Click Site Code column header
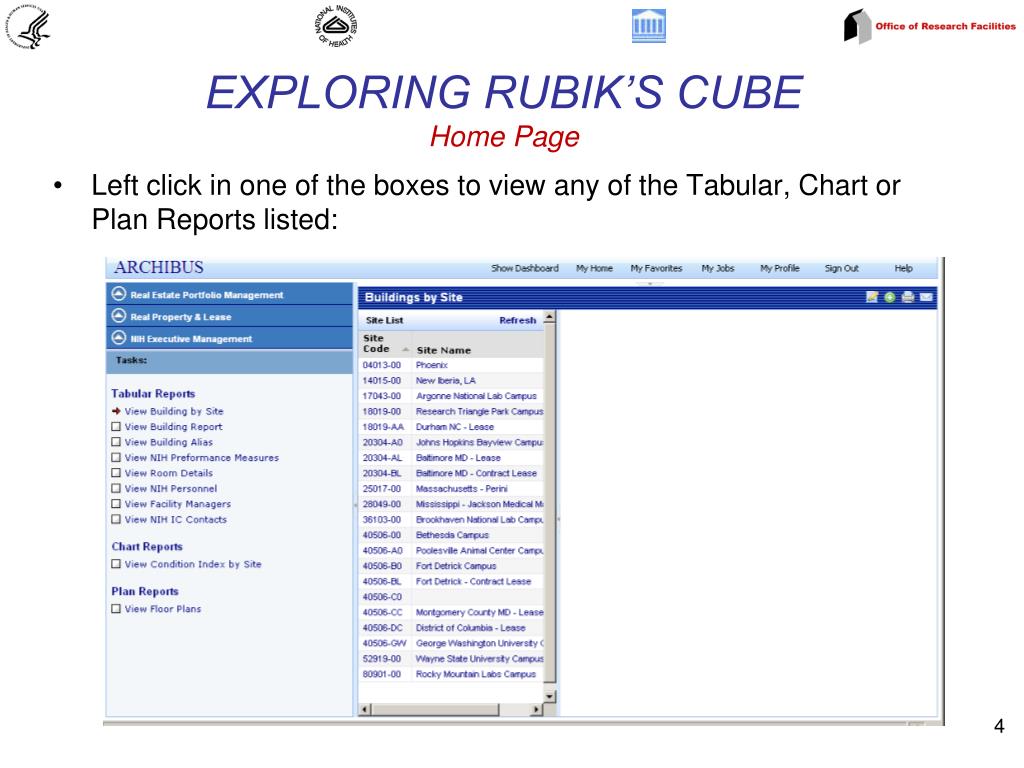 pyautogui.click(x=376, y=344)
